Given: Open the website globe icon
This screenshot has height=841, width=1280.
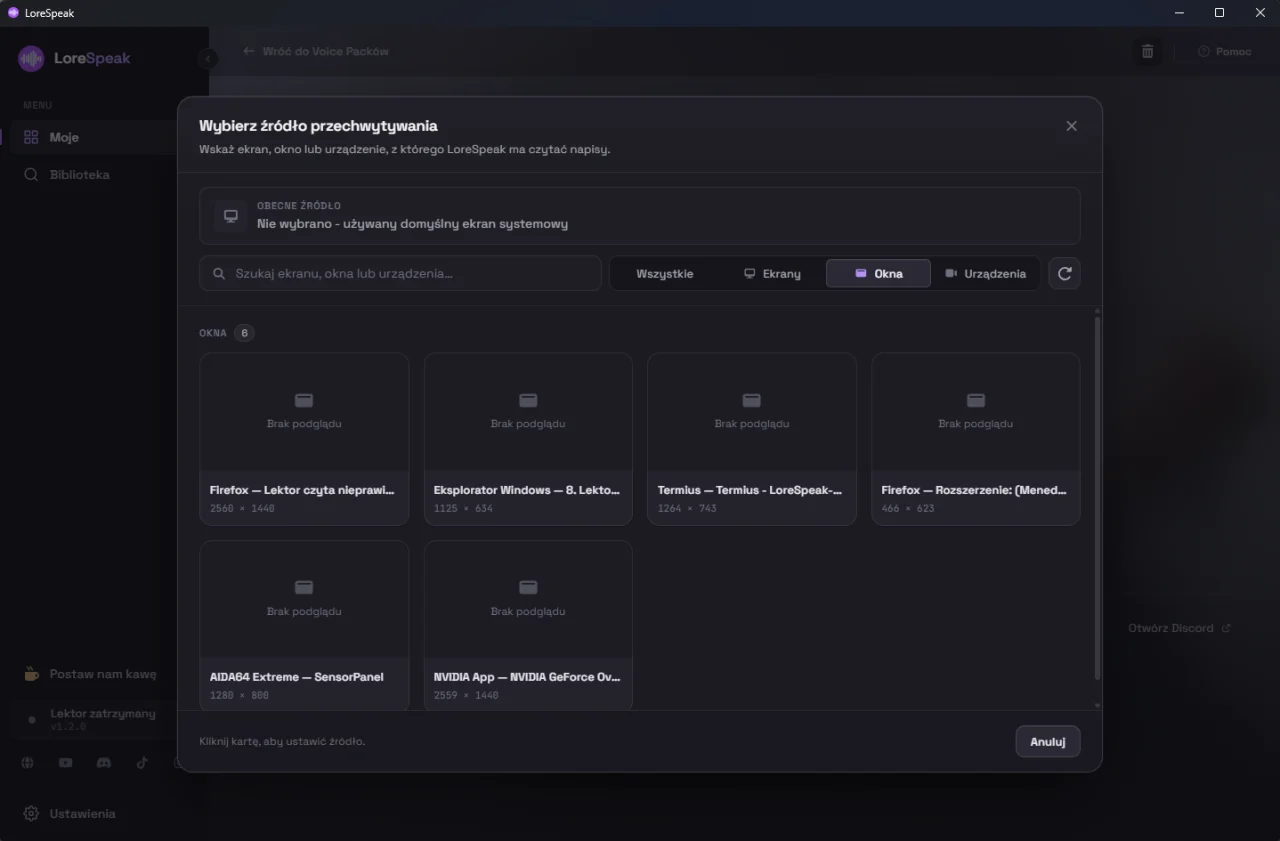Looking at the screenshot, I should pos(28,763).
